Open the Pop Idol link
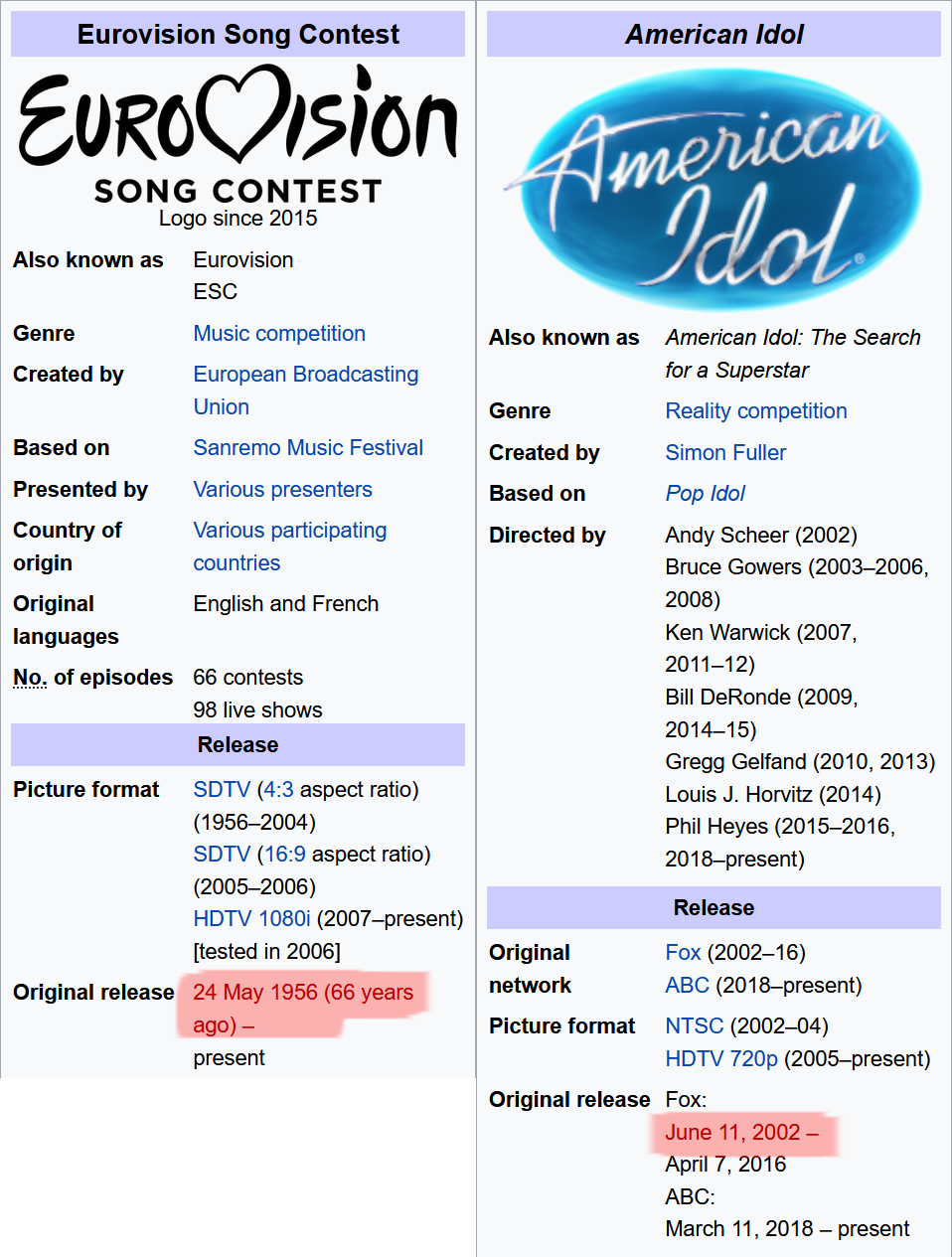The width and height of the screenshot is (952, 1257). click(705, 494)
